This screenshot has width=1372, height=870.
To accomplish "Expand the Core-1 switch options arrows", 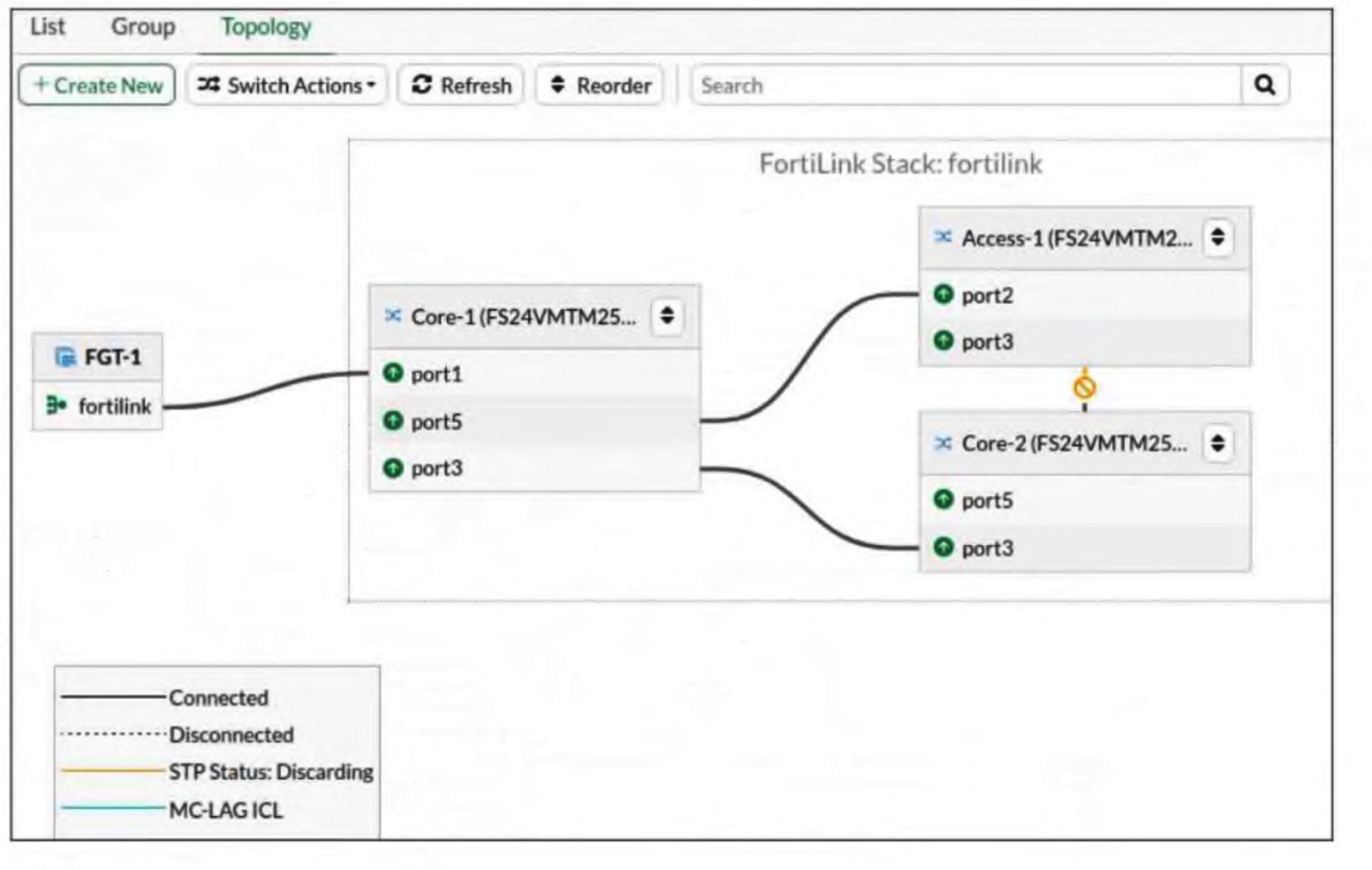I will [667, 316].
